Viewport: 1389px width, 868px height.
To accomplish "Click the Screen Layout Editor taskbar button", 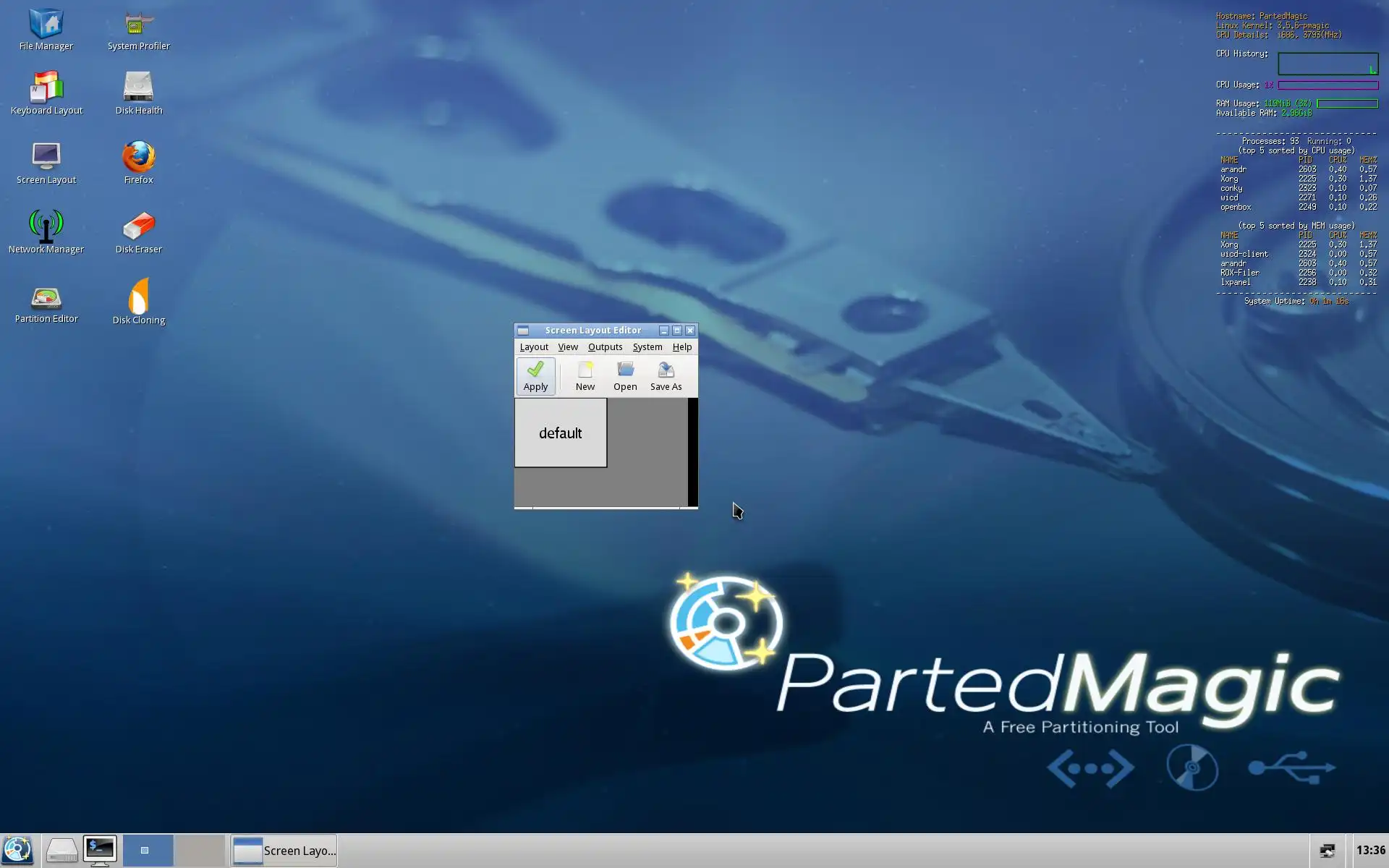I will click(284, 851).
